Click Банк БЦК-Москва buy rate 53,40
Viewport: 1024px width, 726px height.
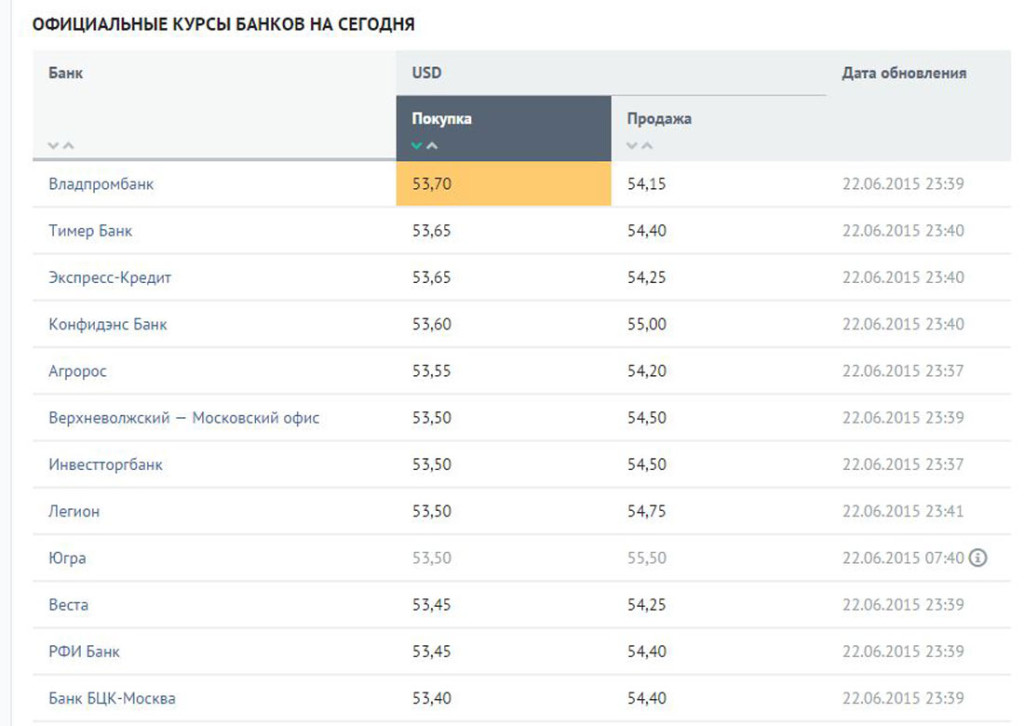(x=431, y=699)
